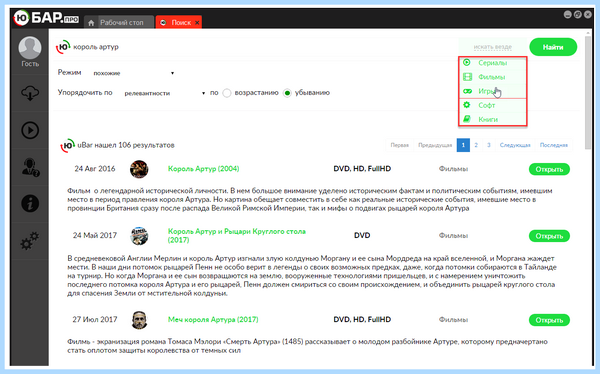Click the Рыцари Круглого стола poster thumbnail

click(139, 236)
